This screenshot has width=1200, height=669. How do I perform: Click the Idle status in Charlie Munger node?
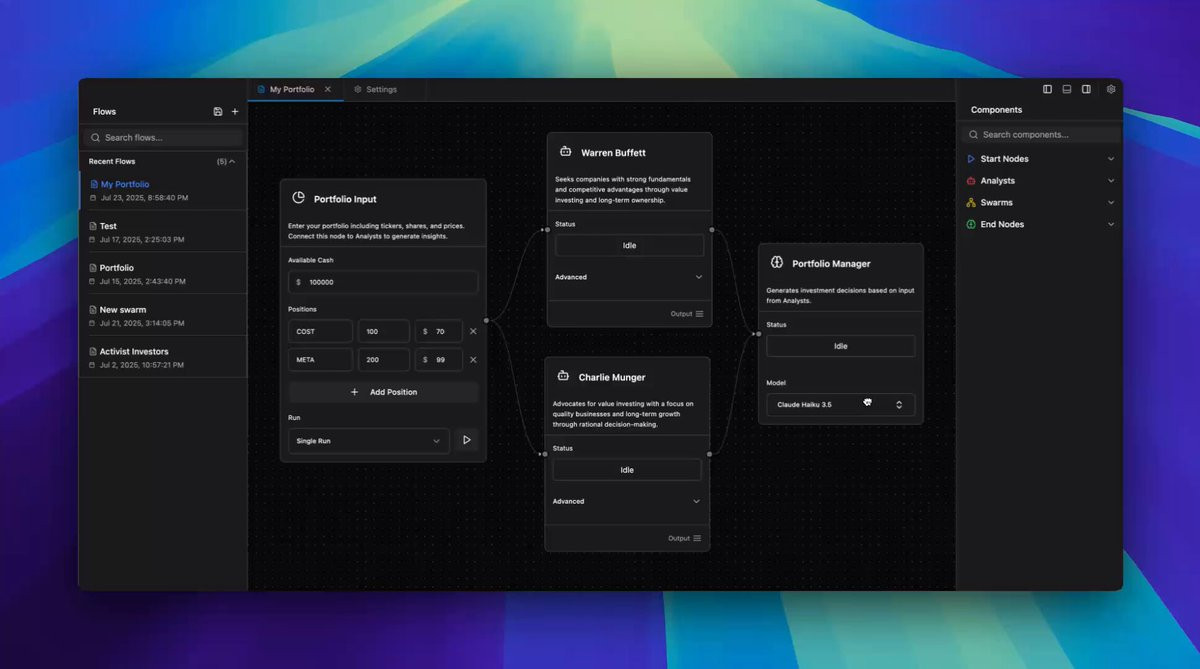coord(627,470)
